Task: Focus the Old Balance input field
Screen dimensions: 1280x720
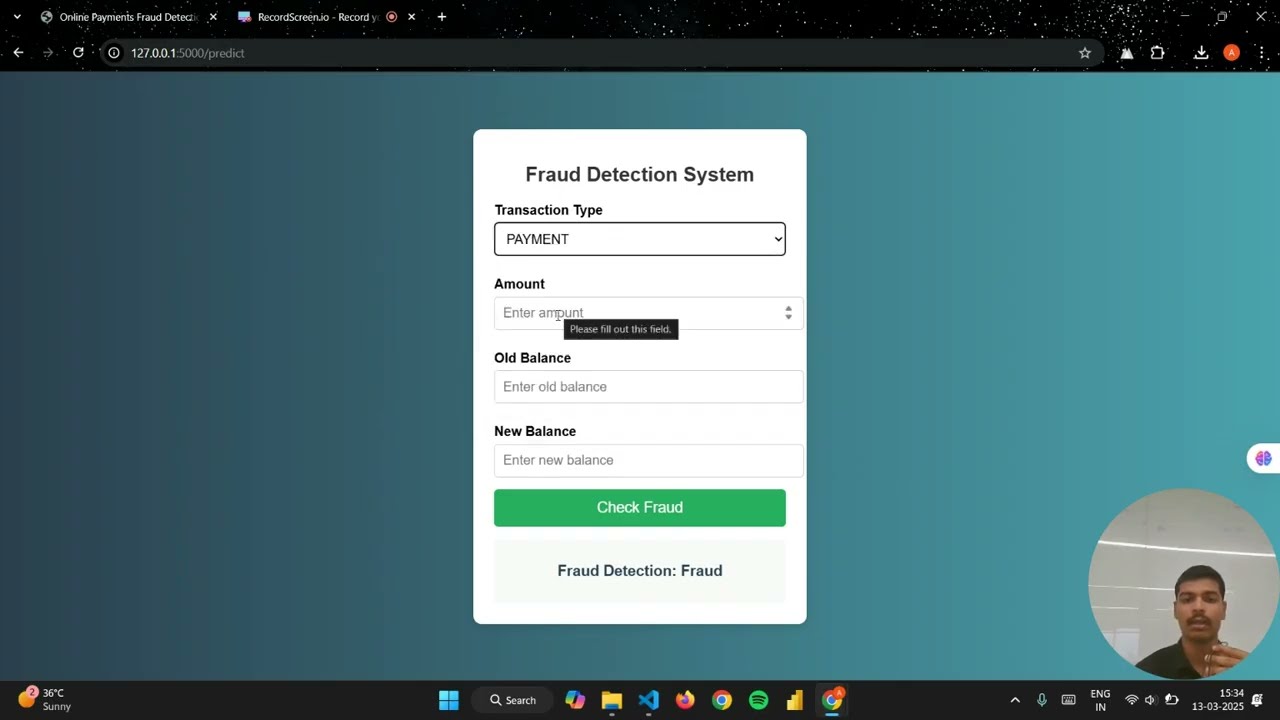Action: pyautogui.click(x=648, y=387)
